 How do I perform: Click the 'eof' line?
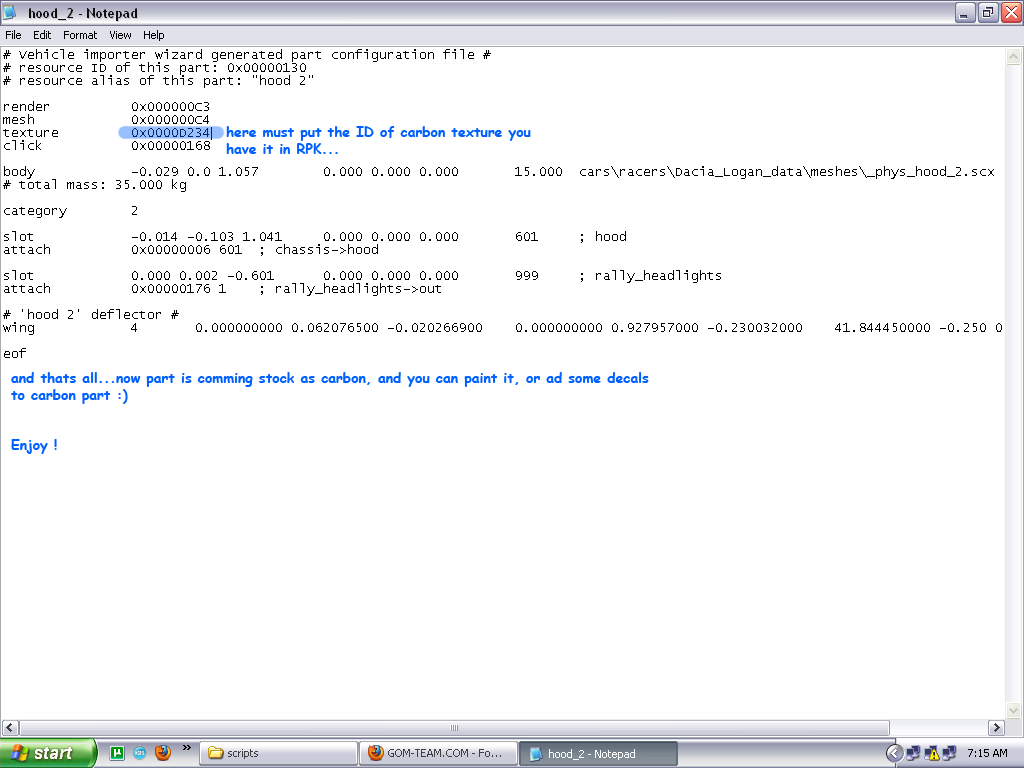[14, 353]
